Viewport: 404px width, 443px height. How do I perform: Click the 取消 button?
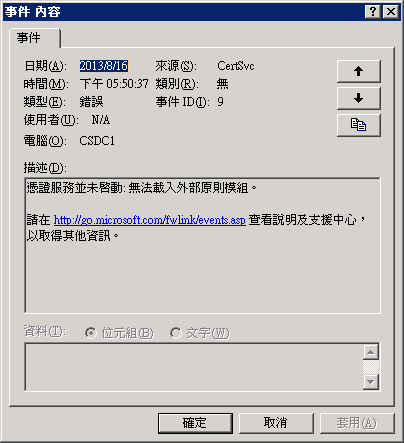click(x=276, y=423)
